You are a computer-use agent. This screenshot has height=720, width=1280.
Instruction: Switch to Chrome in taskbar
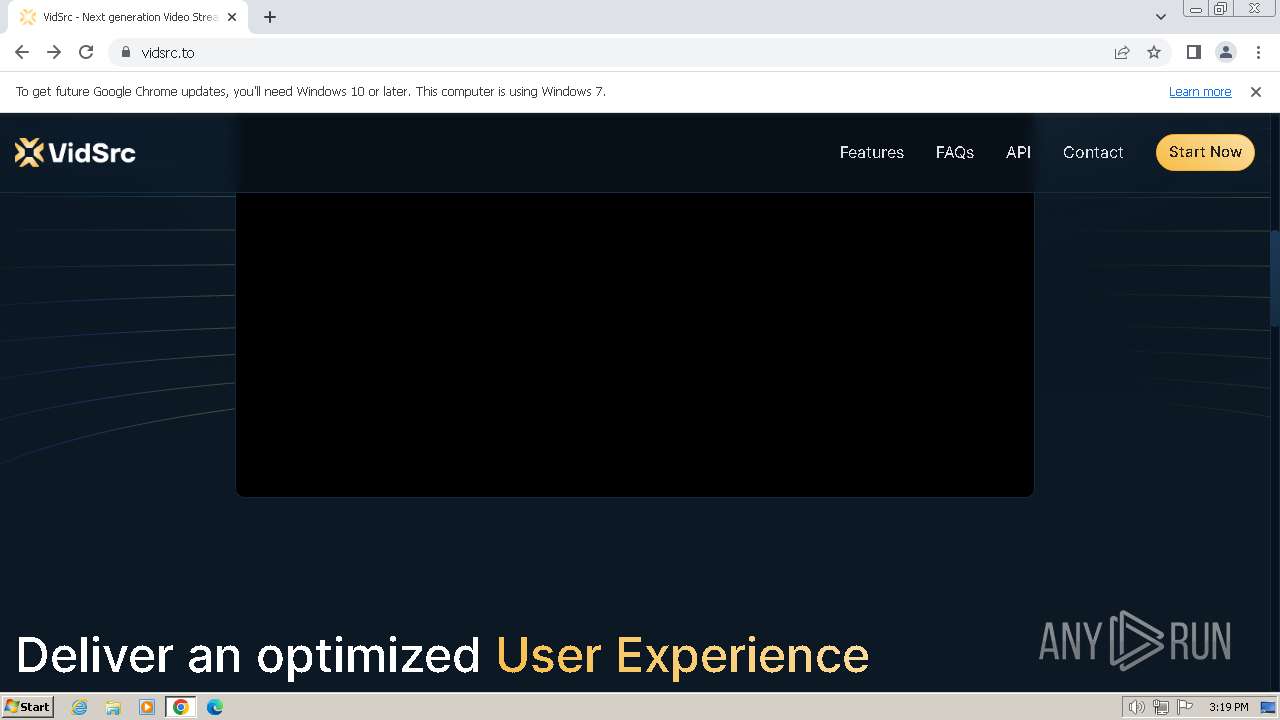coord(181,707)
